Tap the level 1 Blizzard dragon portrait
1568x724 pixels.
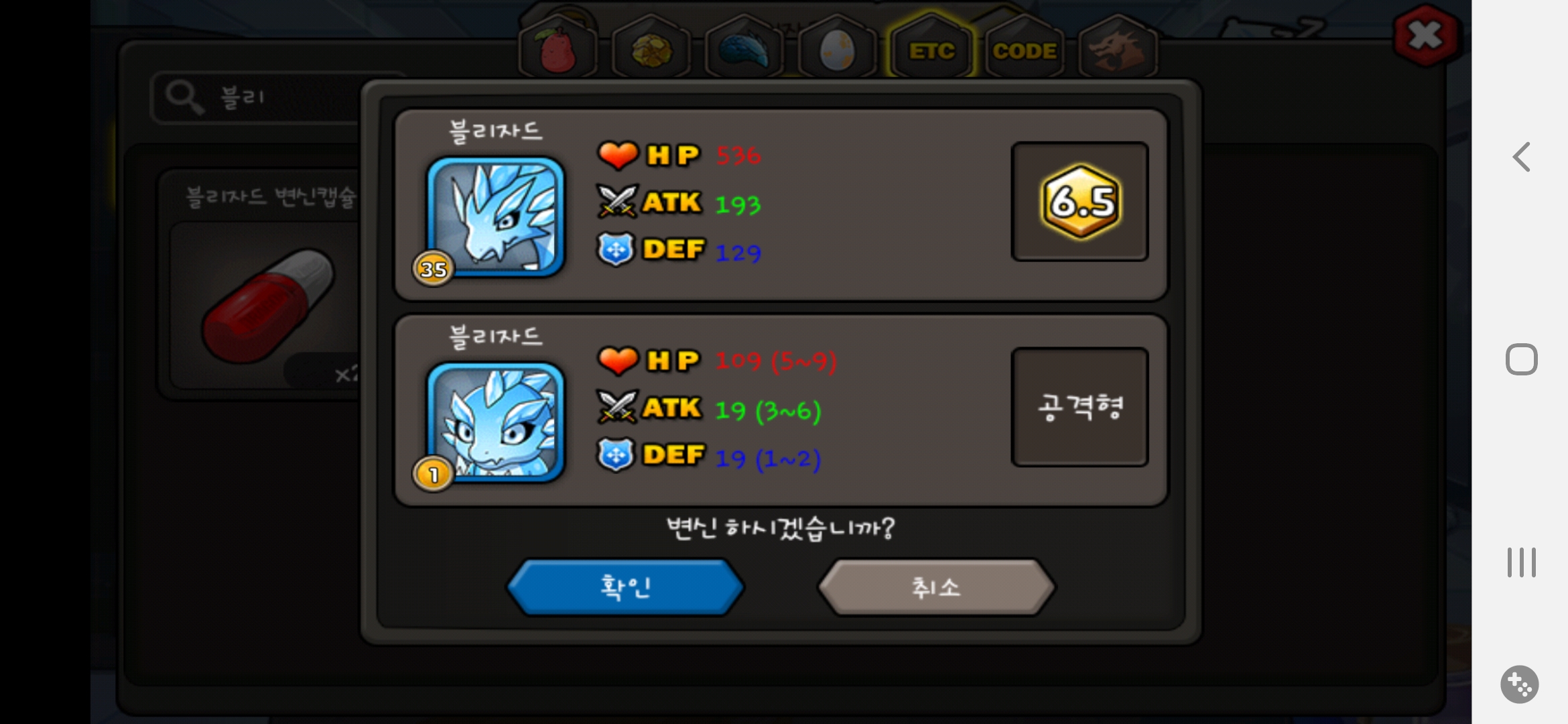[x=495, y=422]
